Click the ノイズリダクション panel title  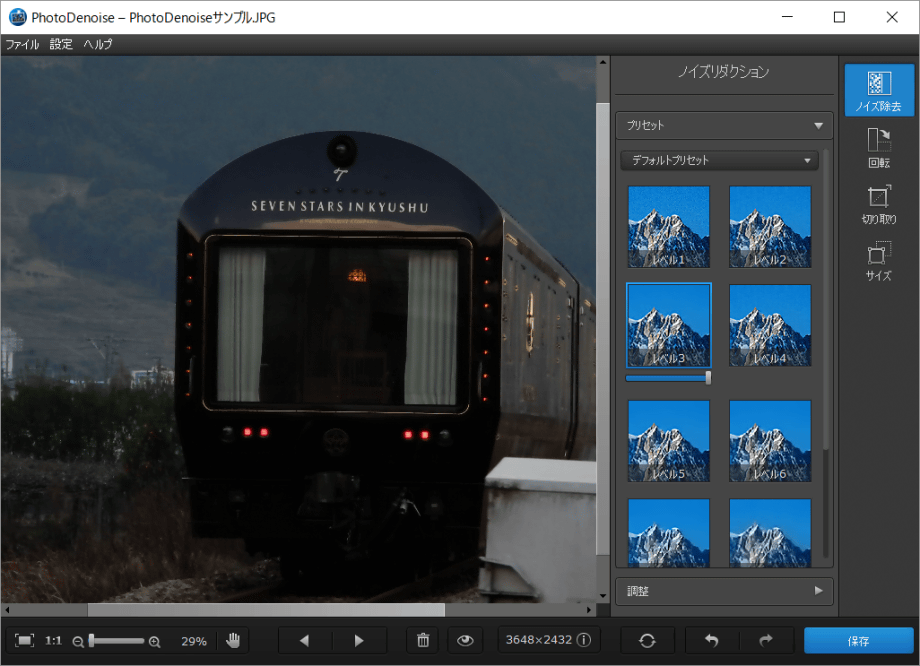pos(723,72)
